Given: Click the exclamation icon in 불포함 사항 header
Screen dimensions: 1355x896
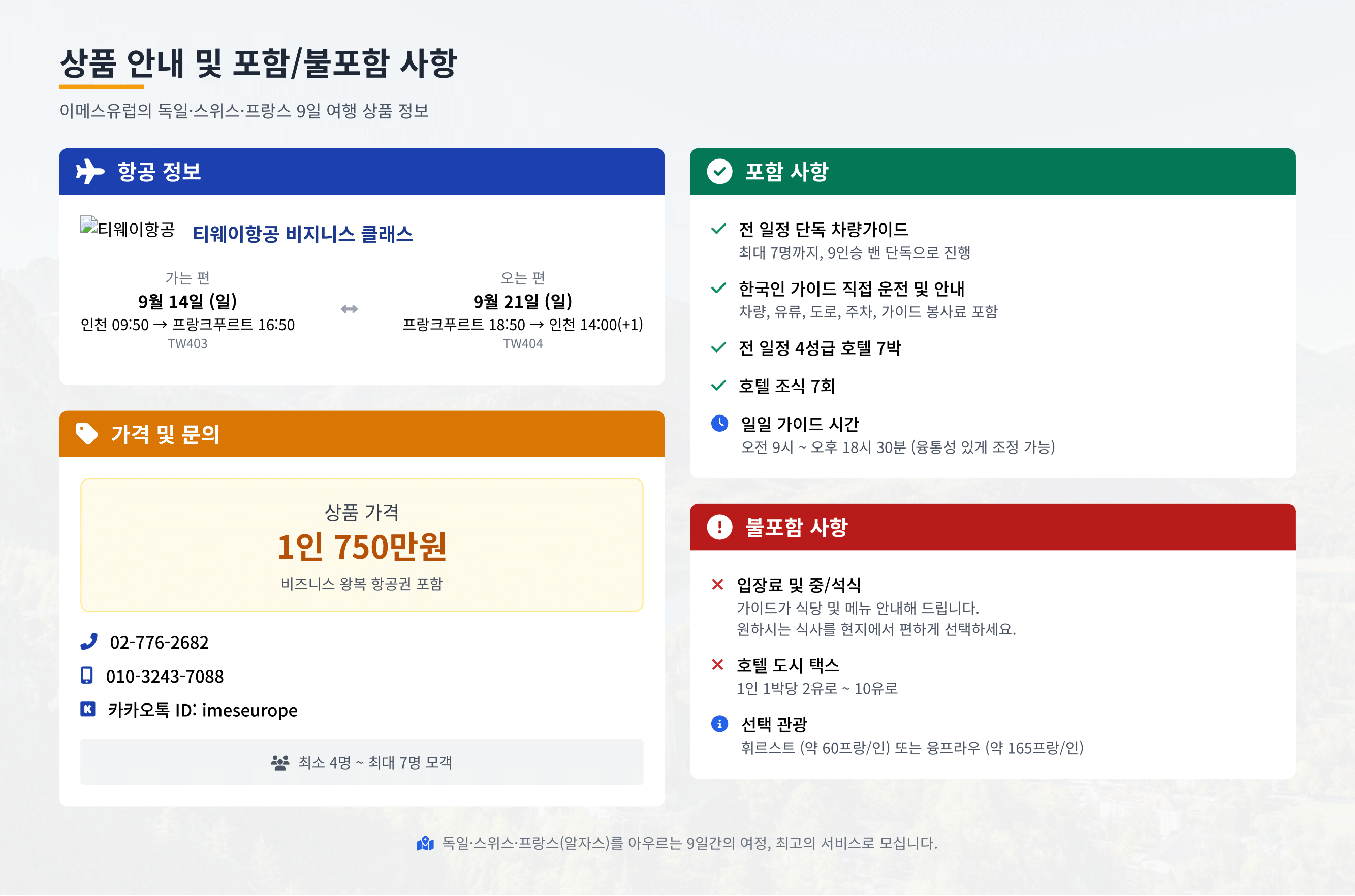Looking at the screenshot, I should click(x=719, y=527).
